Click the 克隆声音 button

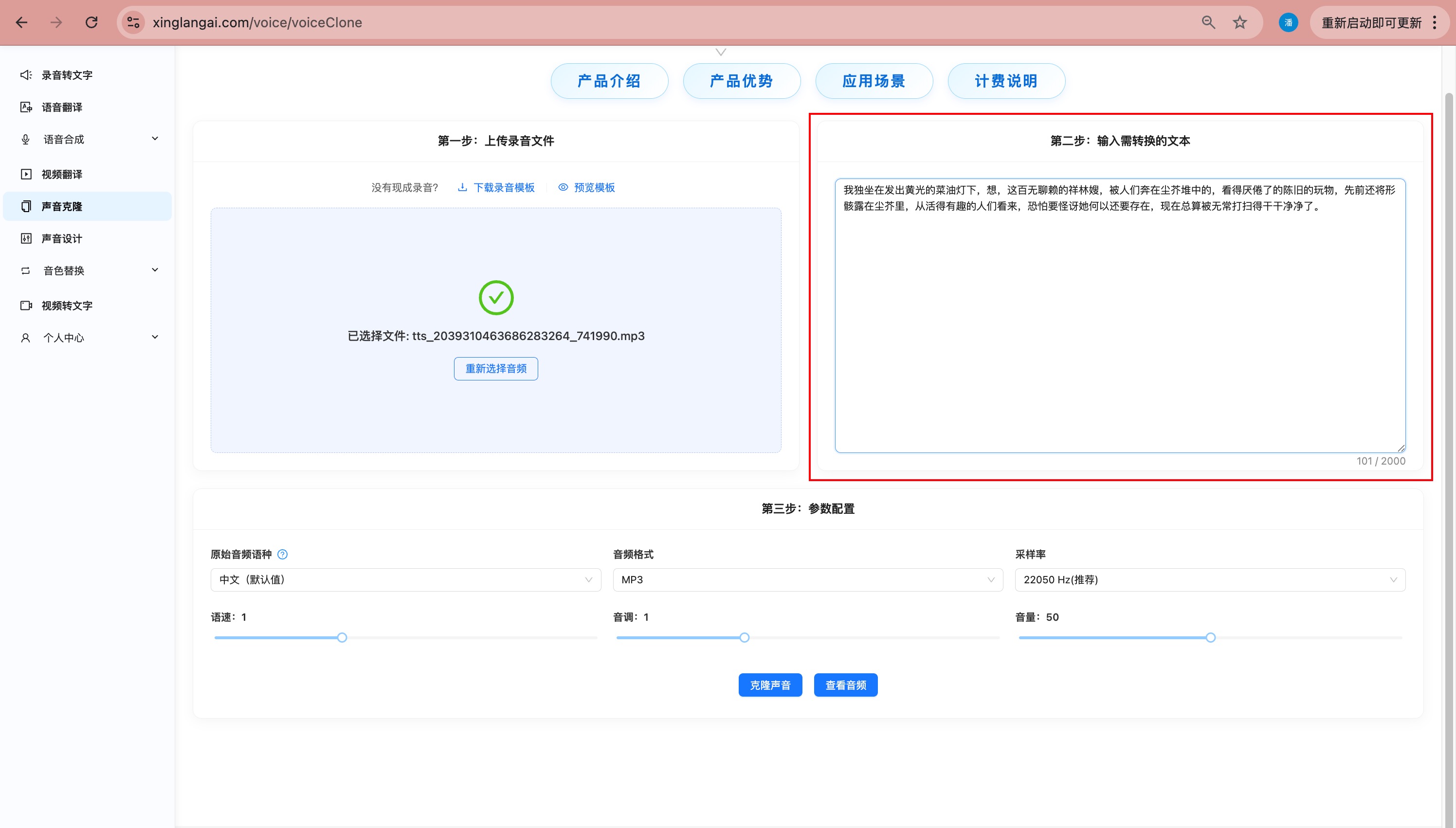point(770,685)
